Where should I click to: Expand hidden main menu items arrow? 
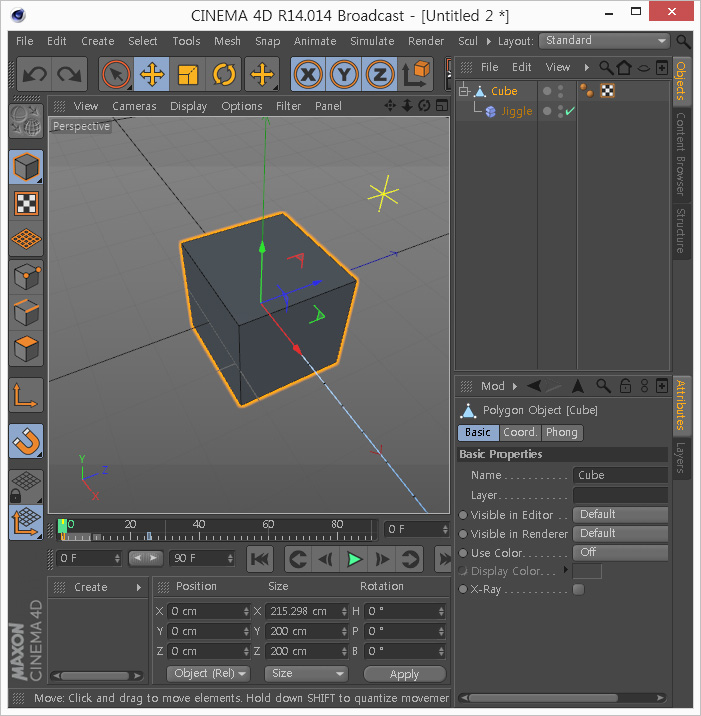click(489, 41)
